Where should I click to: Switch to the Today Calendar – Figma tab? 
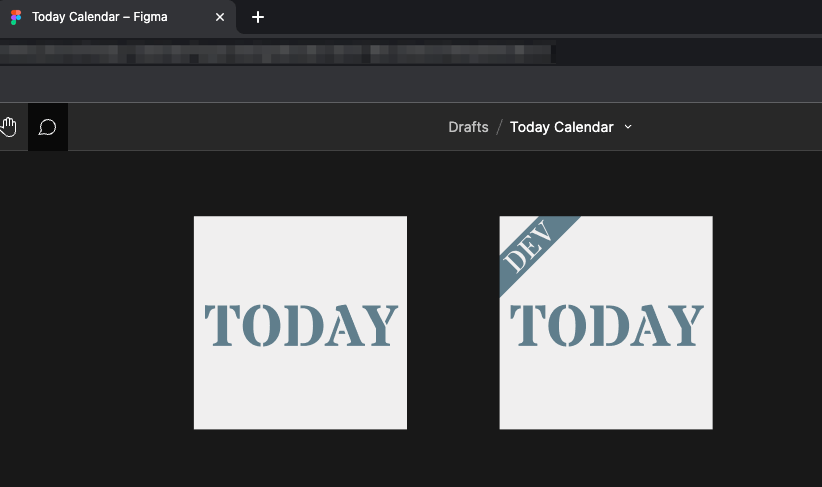[117, 17]
